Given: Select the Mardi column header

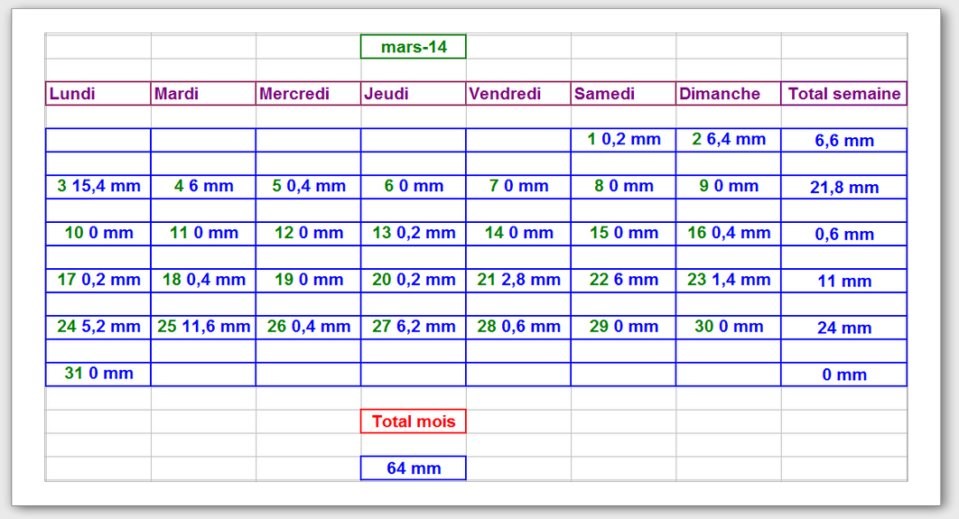Looking at the screenshot, I should (203, 94).
